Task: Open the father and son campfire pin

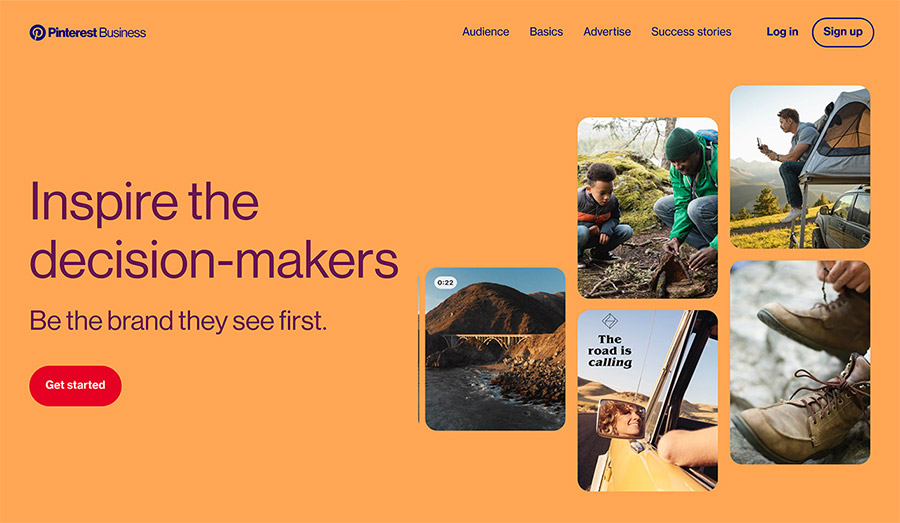Action: 647,208
